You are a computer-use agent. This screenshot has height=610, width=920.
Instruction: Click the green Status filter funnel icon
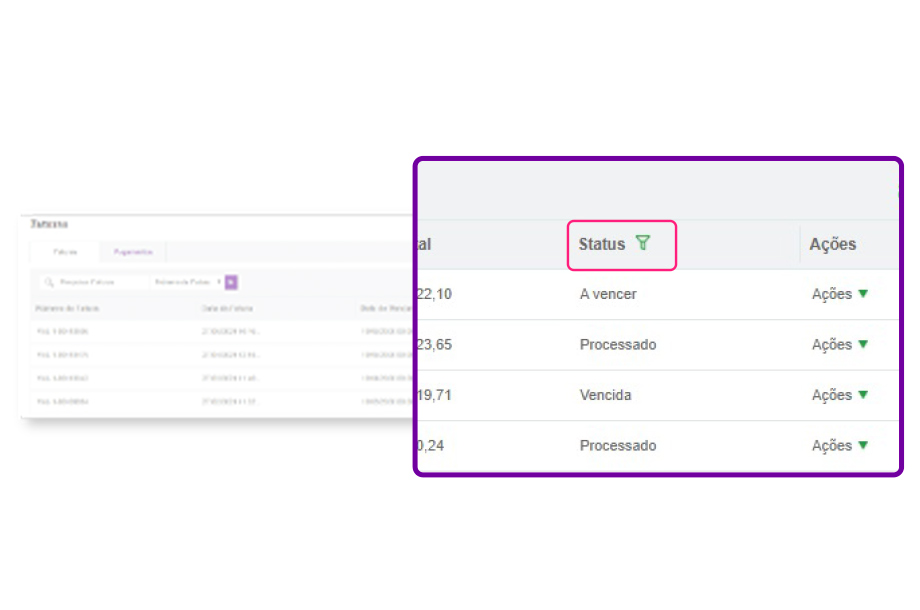pyautogui.click(x=643, y=243)
